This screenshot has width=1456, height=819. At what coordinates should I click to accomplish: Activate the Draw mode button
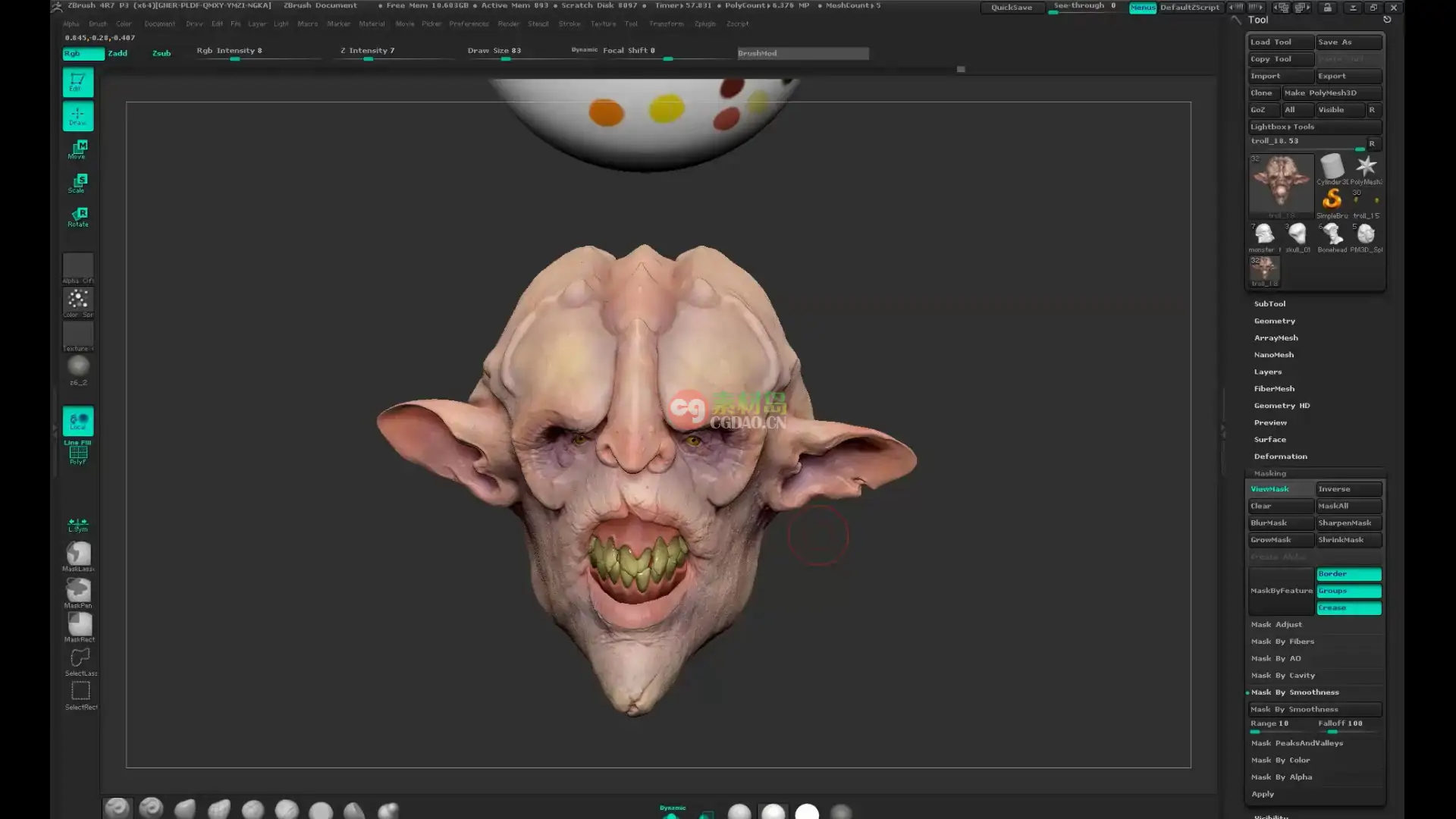click(x=78, y=116)
